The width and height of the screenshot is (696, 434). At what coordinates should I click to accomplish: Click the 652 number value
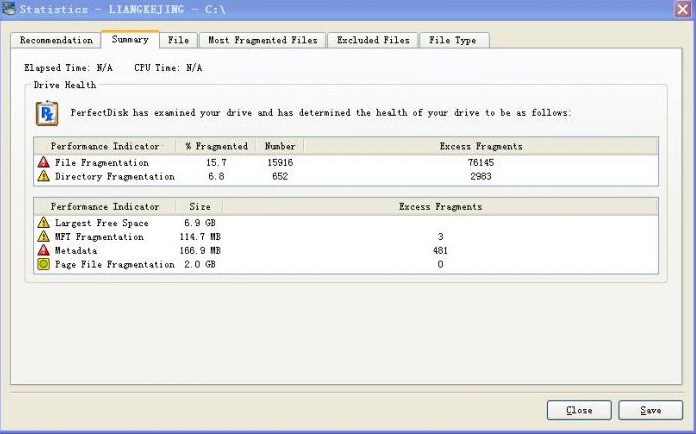280,176
